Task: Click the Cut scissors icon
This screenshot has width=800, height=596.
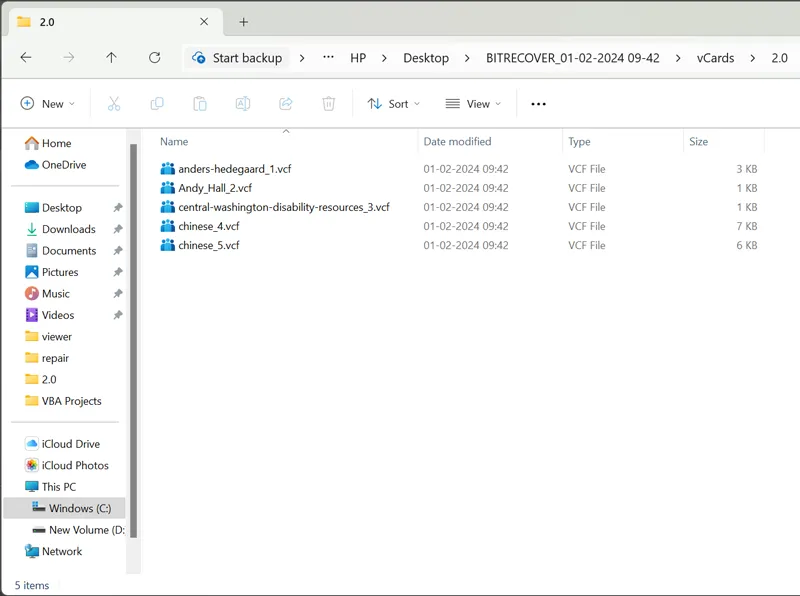Action: (114, 104)
